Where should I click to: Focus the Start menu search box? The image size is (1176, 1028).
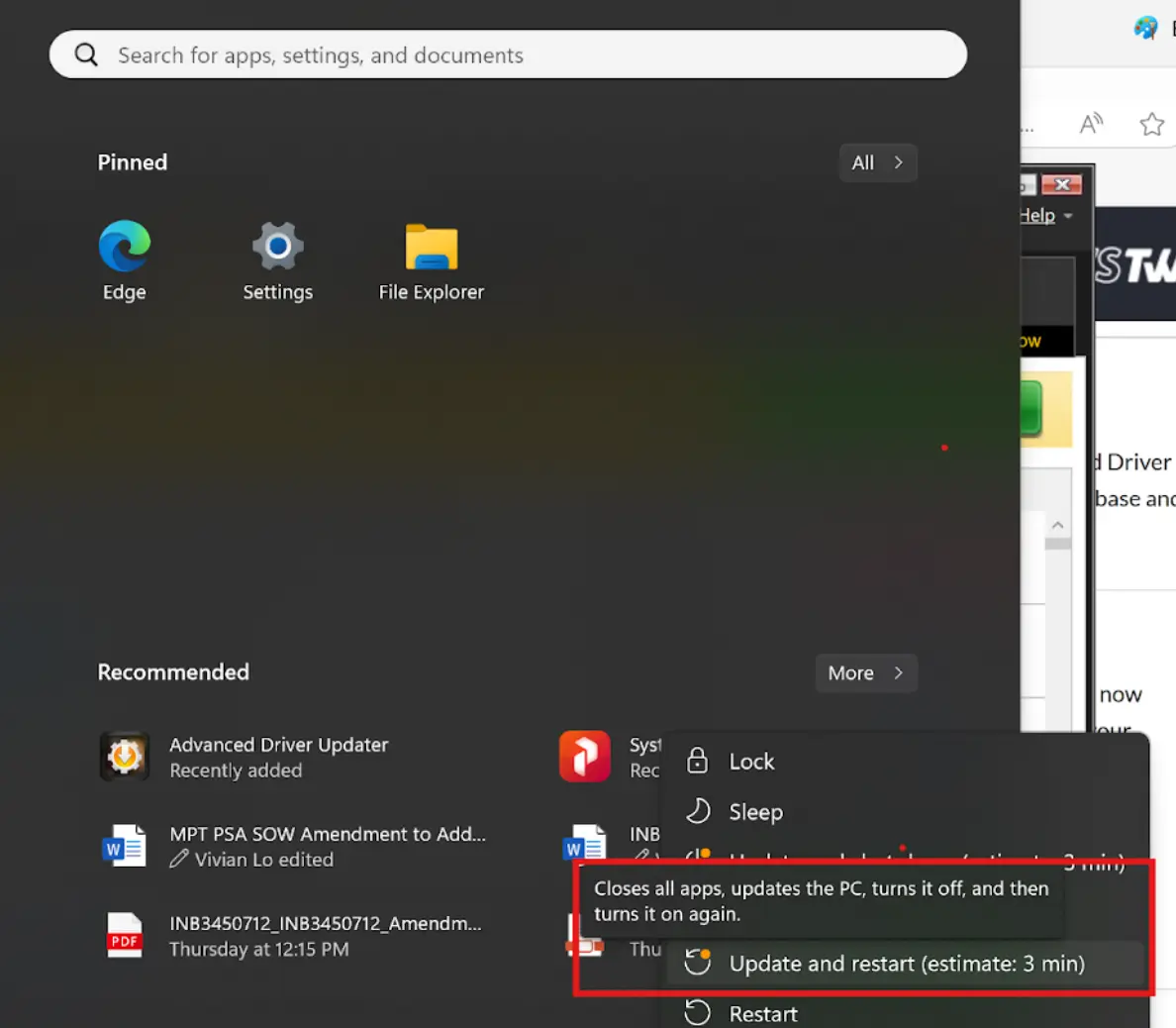(x=508, y=54)
